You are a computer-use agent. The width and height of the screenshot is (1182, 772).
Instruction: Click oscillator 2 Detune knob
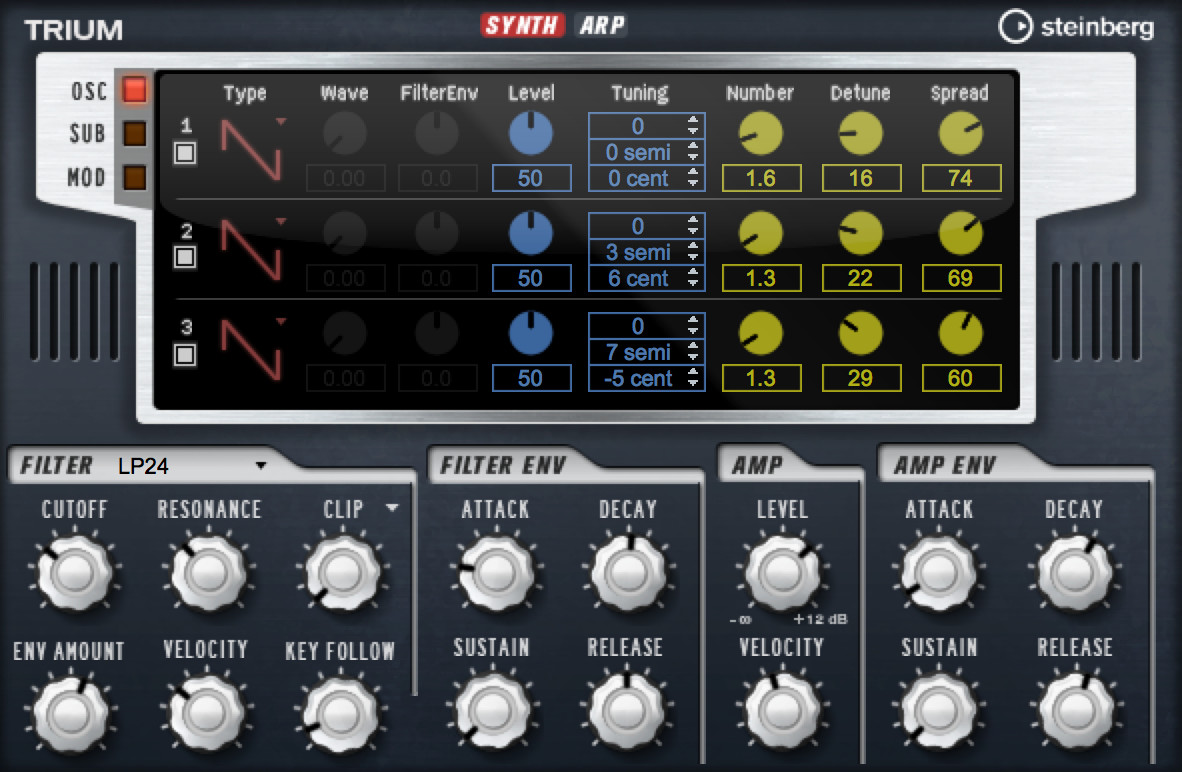point(861,233)
